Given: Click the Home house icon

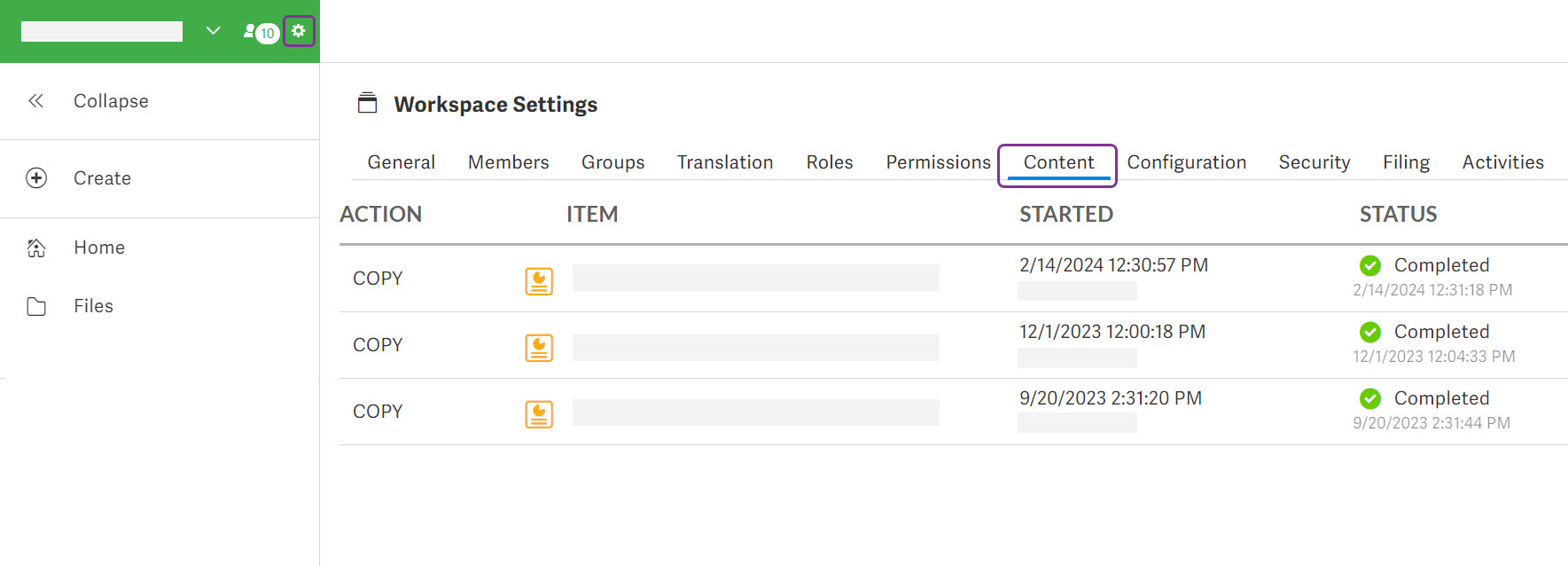Looking at the screenshot, I should click(36, 248).
